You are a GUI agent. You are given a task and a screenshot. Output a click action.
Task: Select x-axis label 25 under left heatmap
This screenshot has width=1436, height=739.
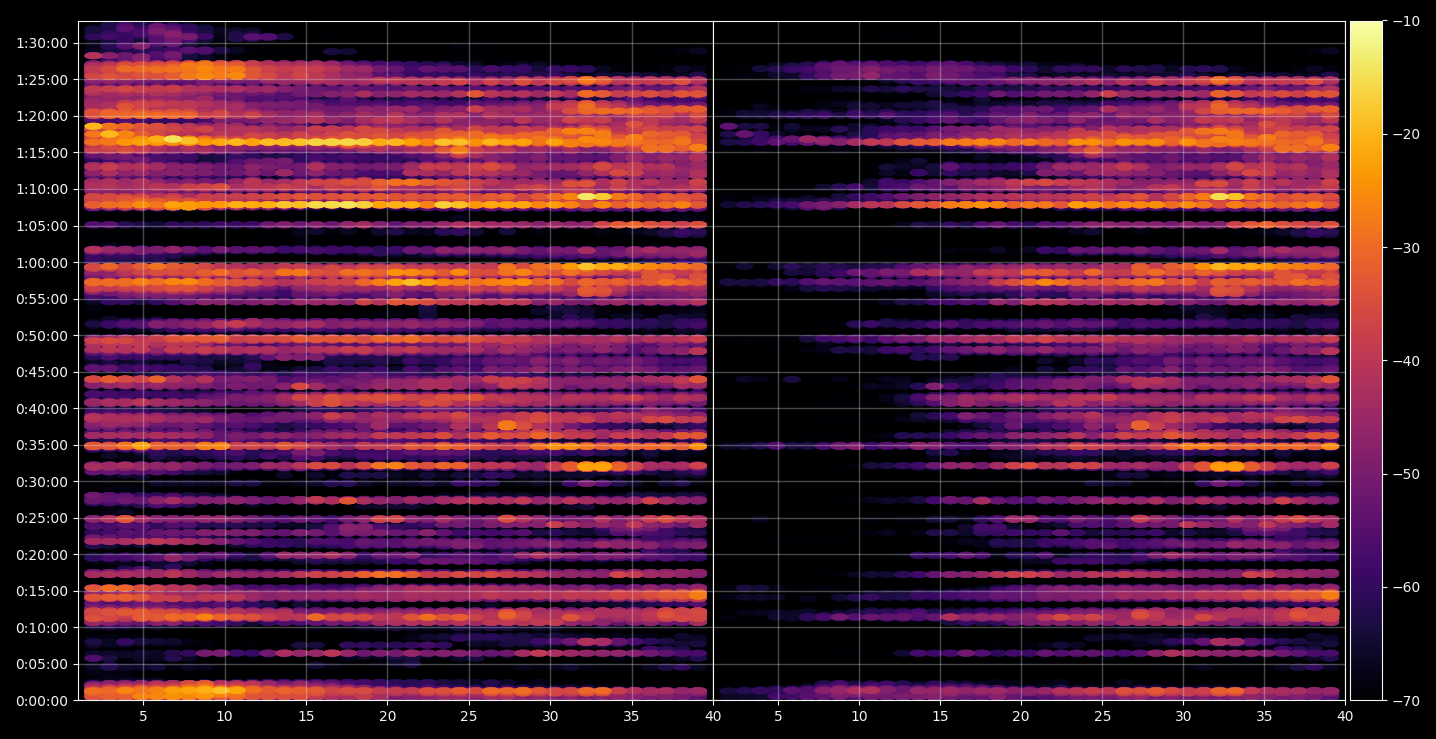469,717
